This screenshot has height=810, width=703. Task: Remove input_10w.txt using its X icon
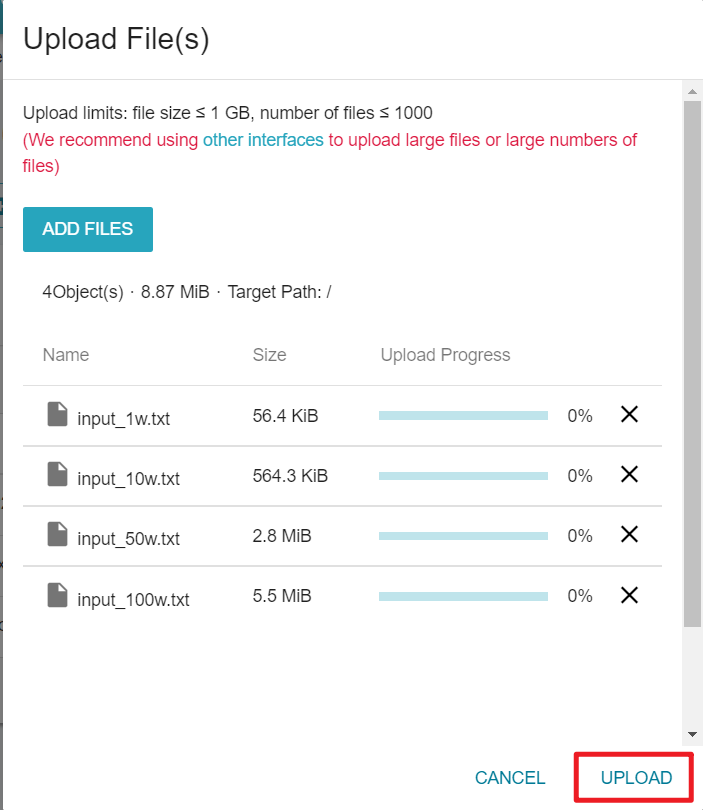pos(629,474)
